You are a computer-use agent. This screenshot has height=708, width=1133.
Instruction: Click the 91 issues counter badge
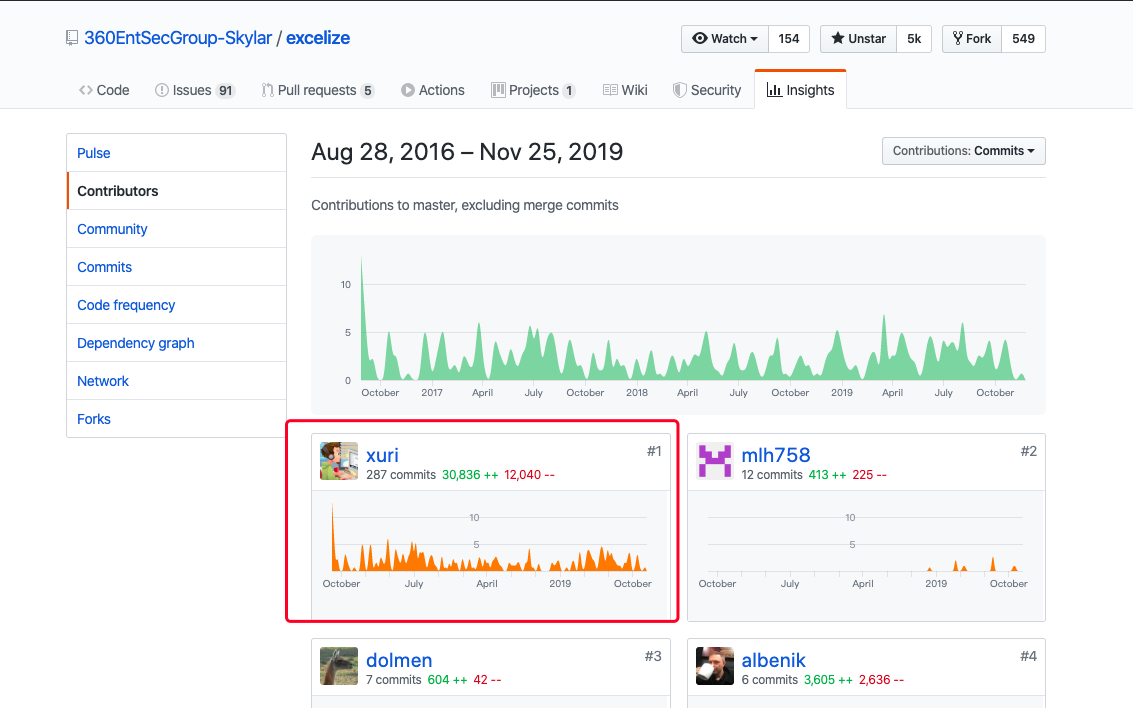pos(225,91)
